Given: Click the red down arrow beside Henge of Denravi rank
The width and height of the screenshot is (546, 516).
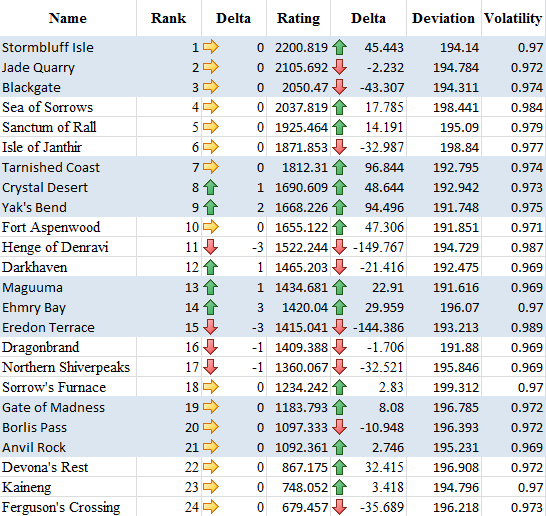Looking at the screenshot, I should coord(210,247).
